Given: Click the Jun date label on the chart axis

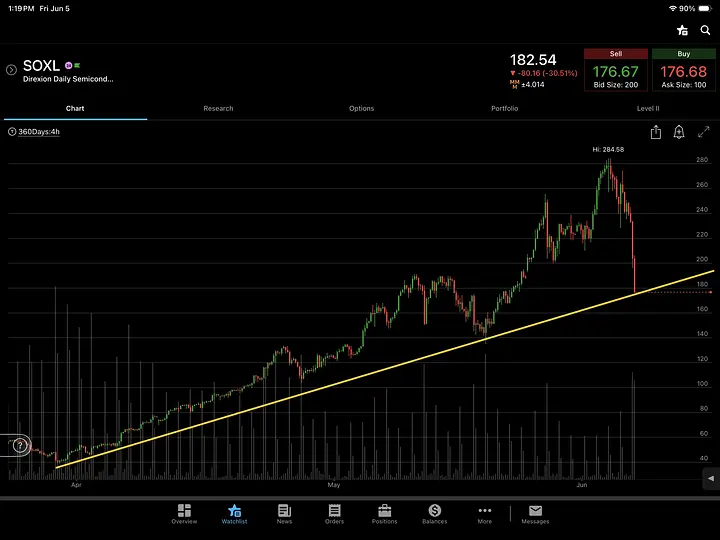Looking at the screenshot, I should click(582, 485).
